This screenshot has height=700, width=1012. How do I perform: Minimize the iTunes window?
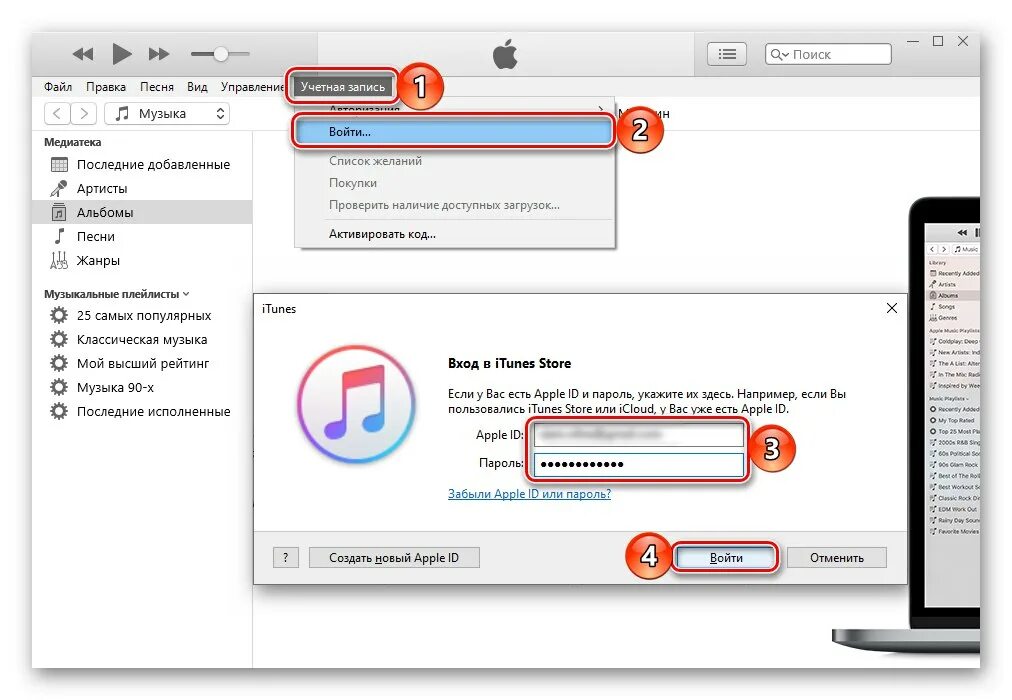tap(913, 41)
